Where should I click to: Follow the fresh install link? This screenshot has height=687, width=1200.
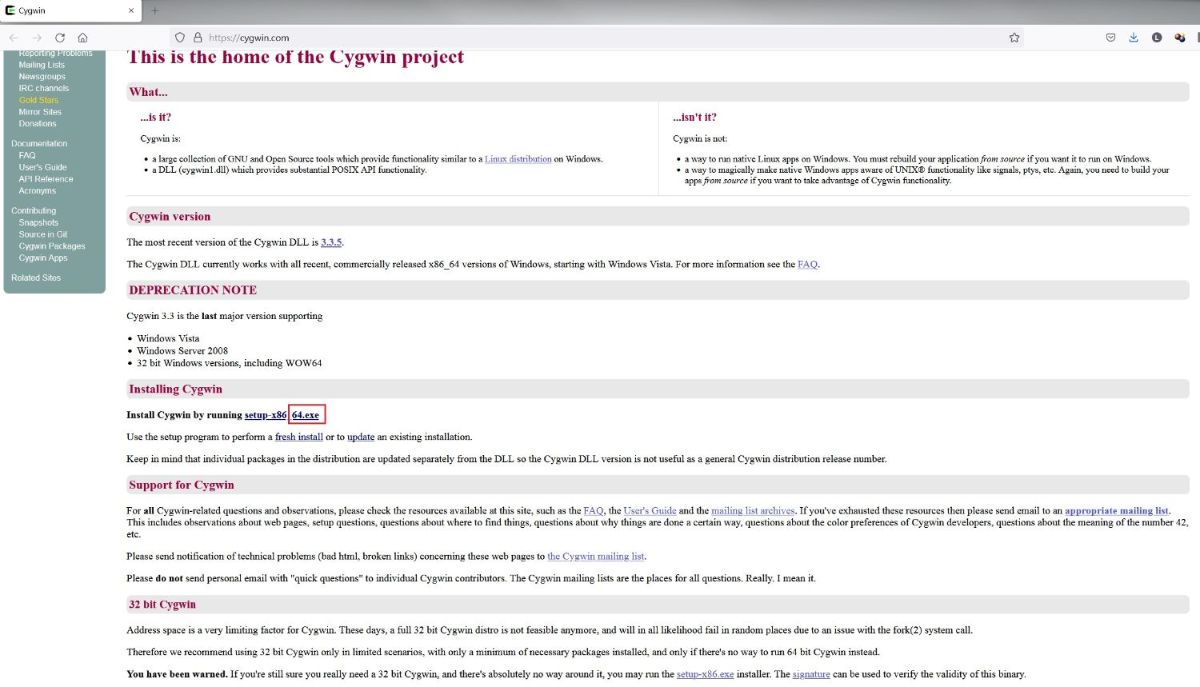point(299,437)
